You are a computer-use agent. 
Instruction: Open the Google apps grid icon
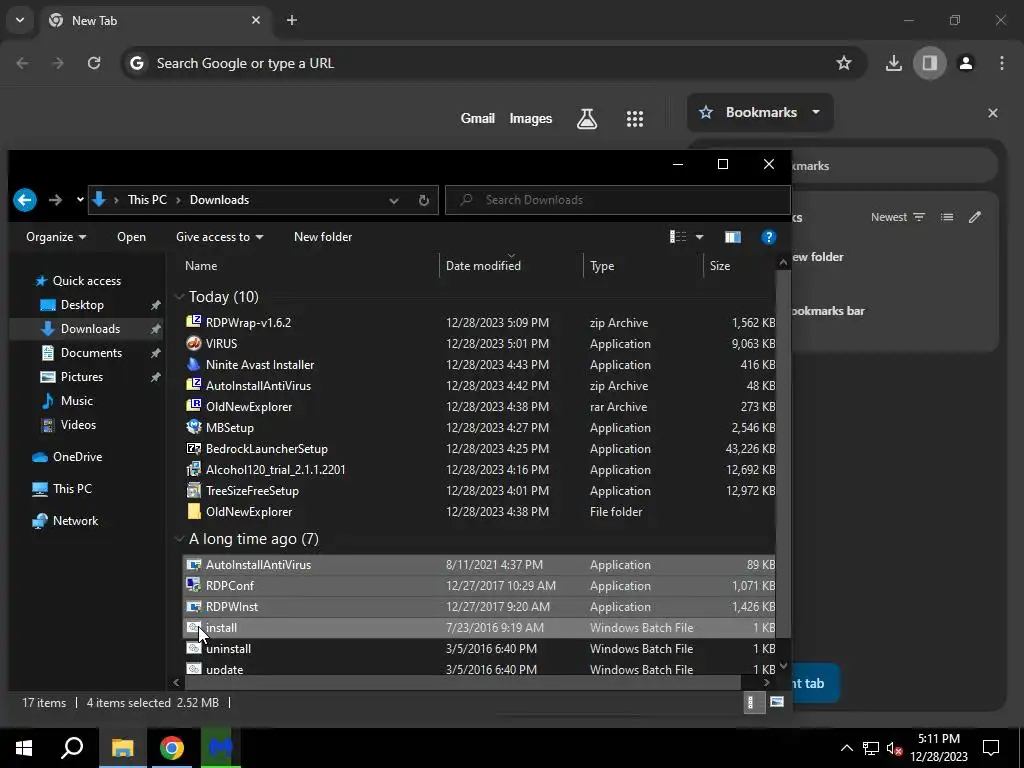(x=635, y=119)
